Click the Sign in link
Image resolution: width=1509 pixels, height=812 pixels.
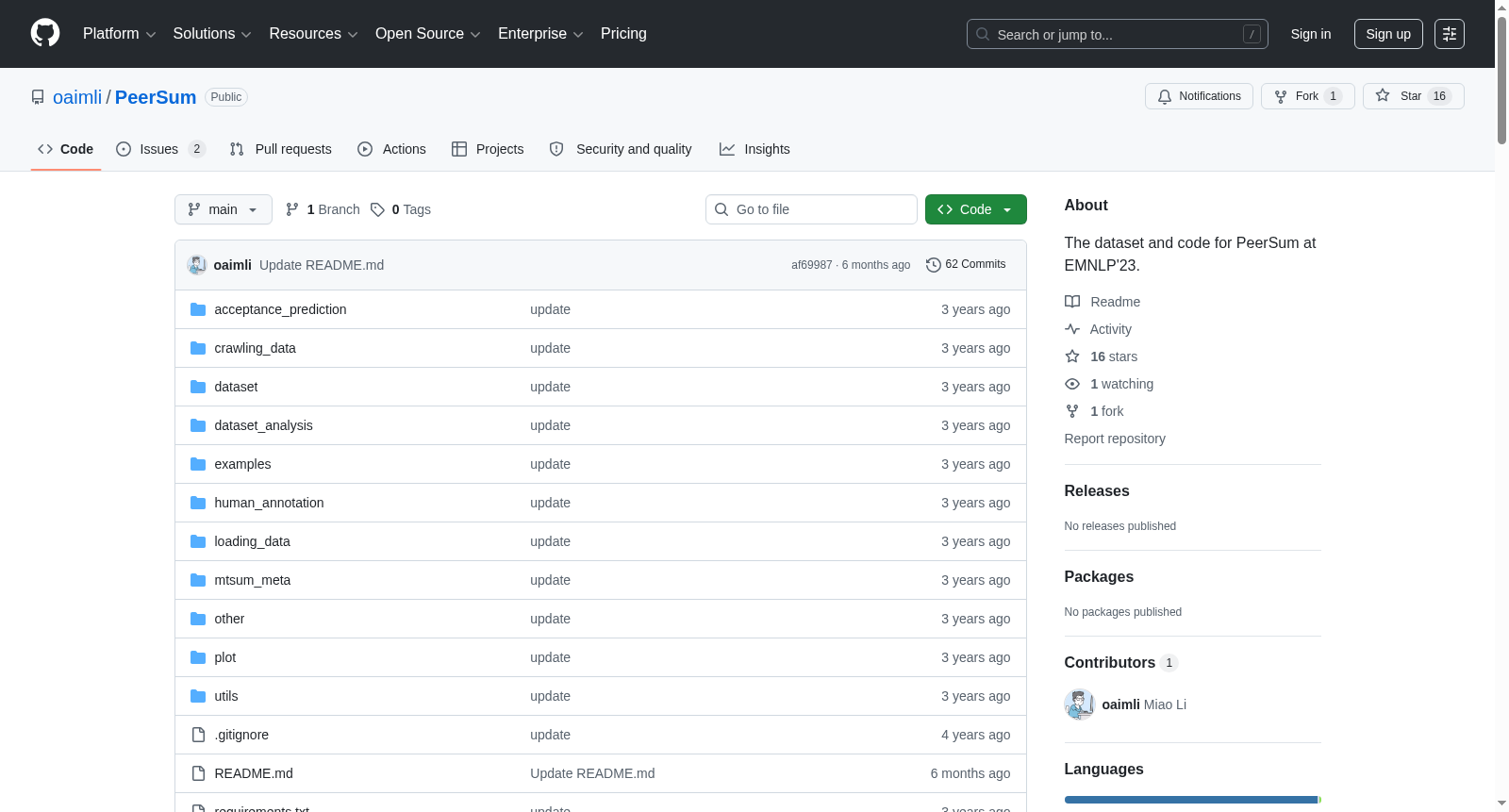[x=1311, y=34]
